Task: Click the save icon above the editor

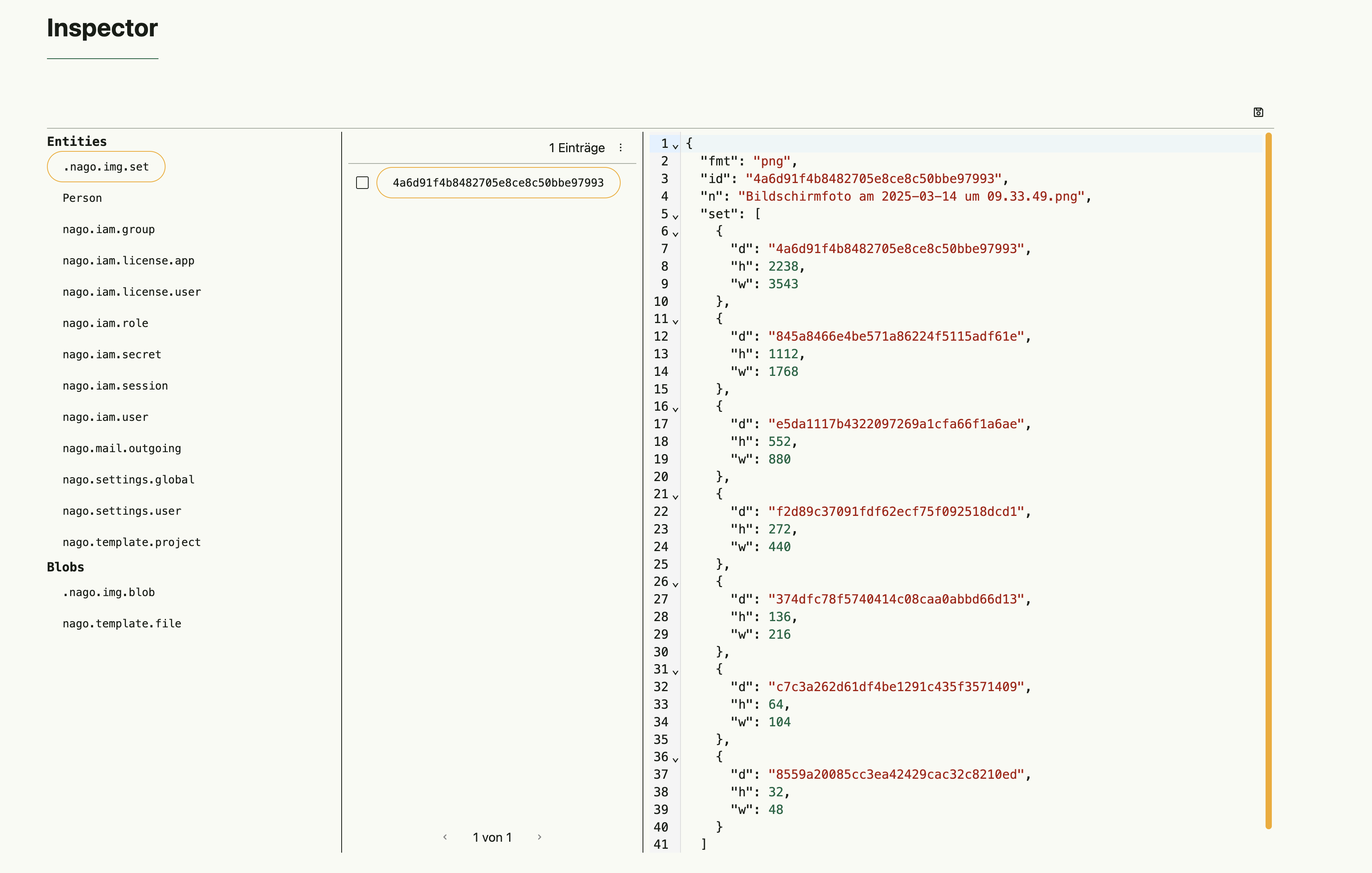Action: coord(1258,112)
